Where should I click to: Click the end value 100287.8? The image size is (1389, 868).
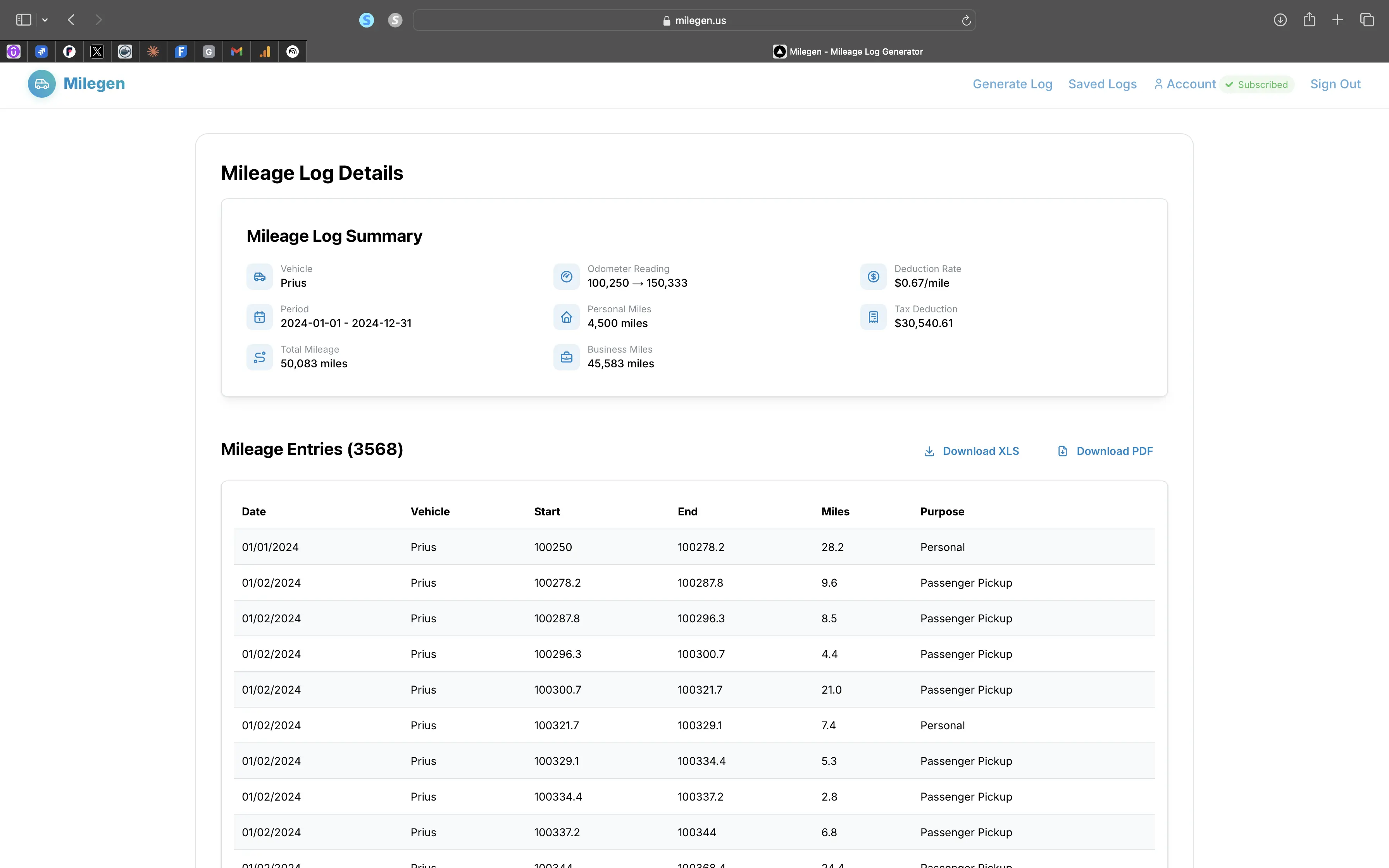tap(700, 583)
